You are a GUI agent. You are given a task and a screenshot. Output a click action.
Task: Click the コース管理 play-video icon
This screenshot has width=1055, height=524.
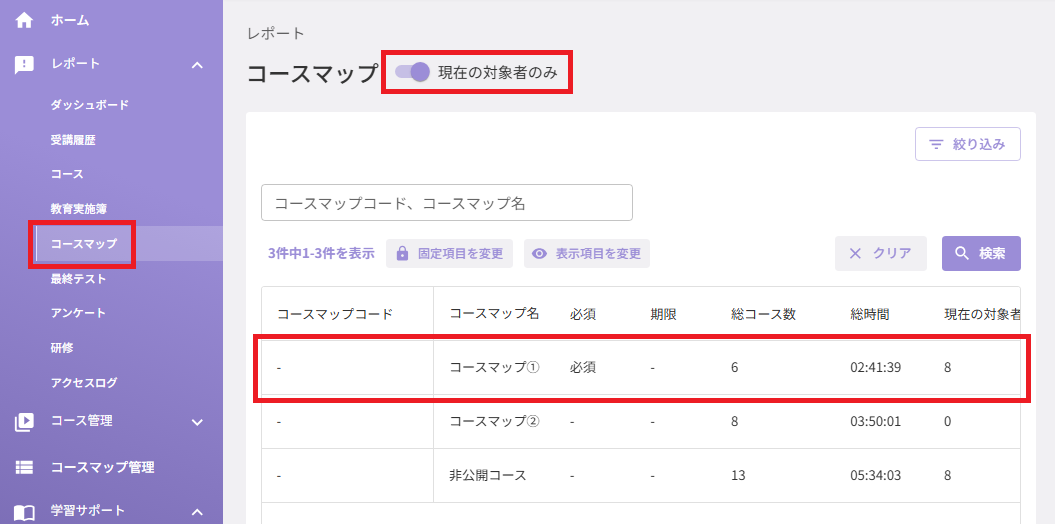click(x=24, y=422)
